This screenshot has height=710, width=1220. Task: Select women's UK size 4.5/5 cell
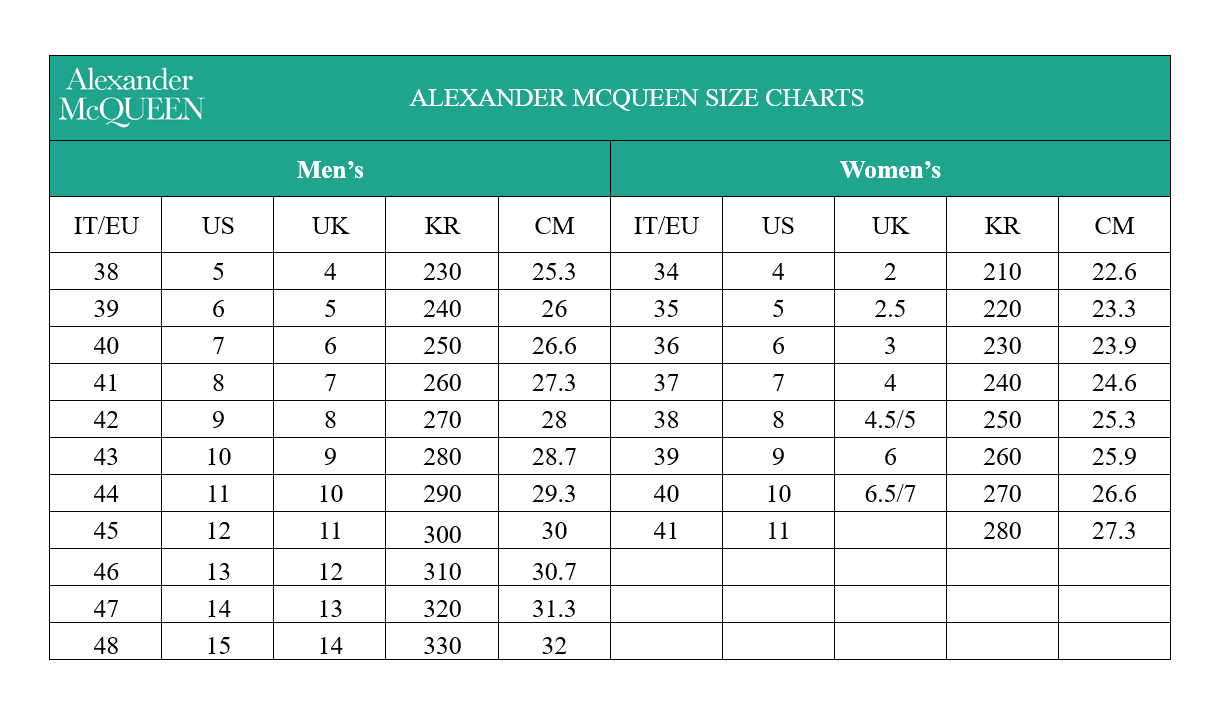tap(890, 420)
